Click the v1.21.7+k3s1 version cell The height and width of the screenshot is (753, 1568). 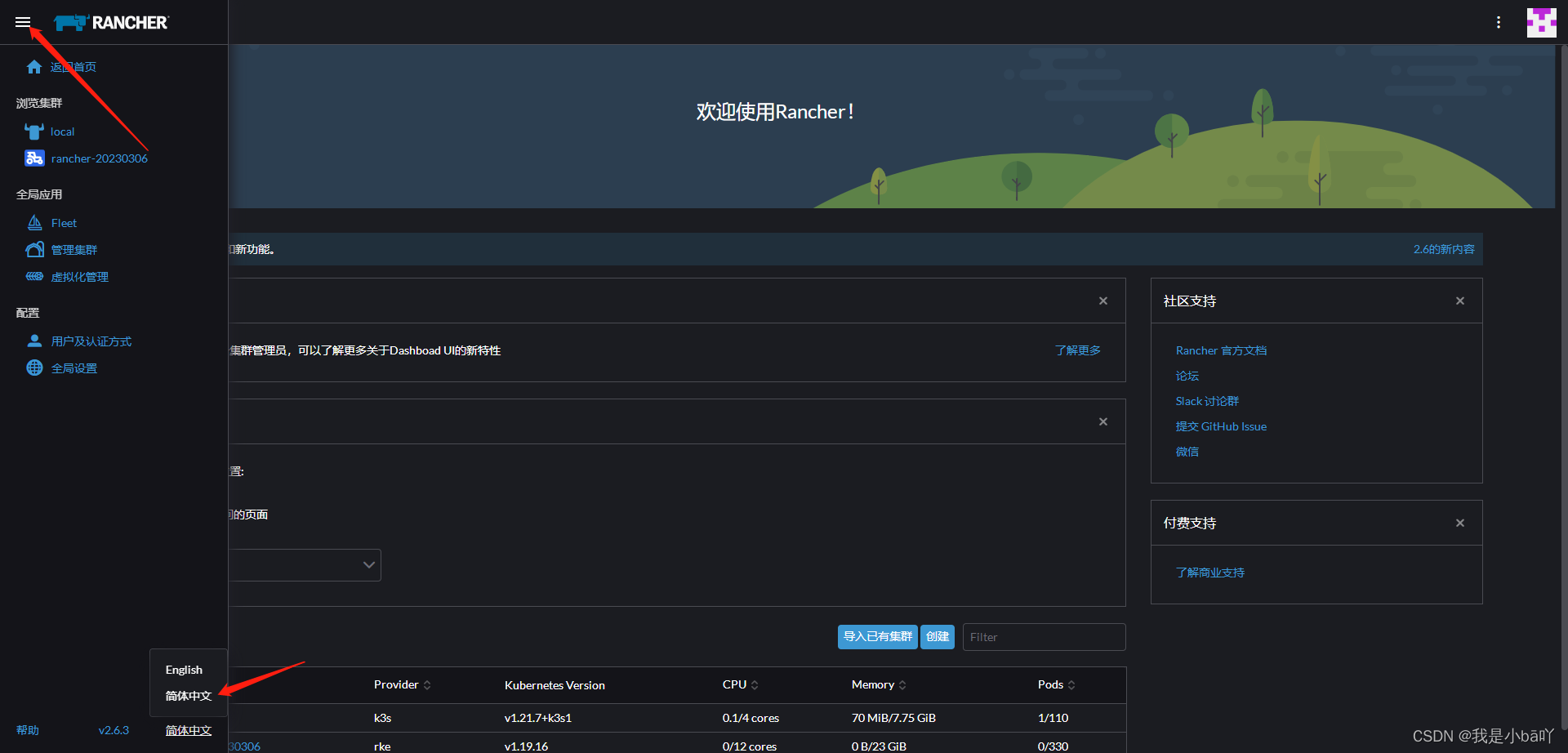(x=537, y=718)
